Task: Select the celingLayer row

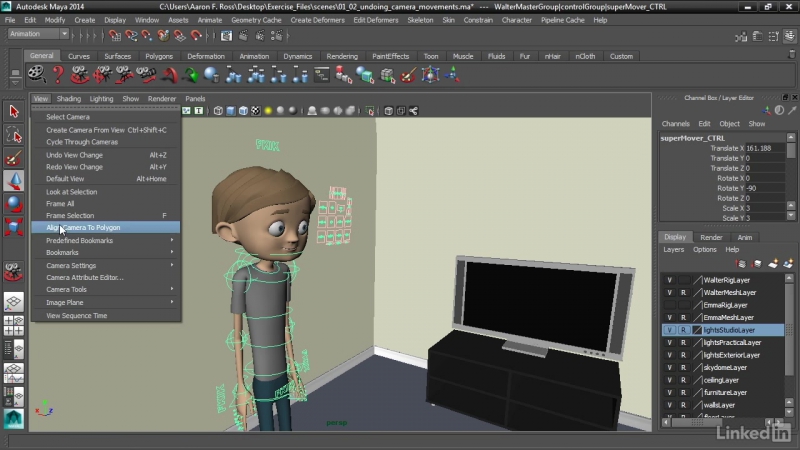Action: pyautogui.click(x=723, y=380)
